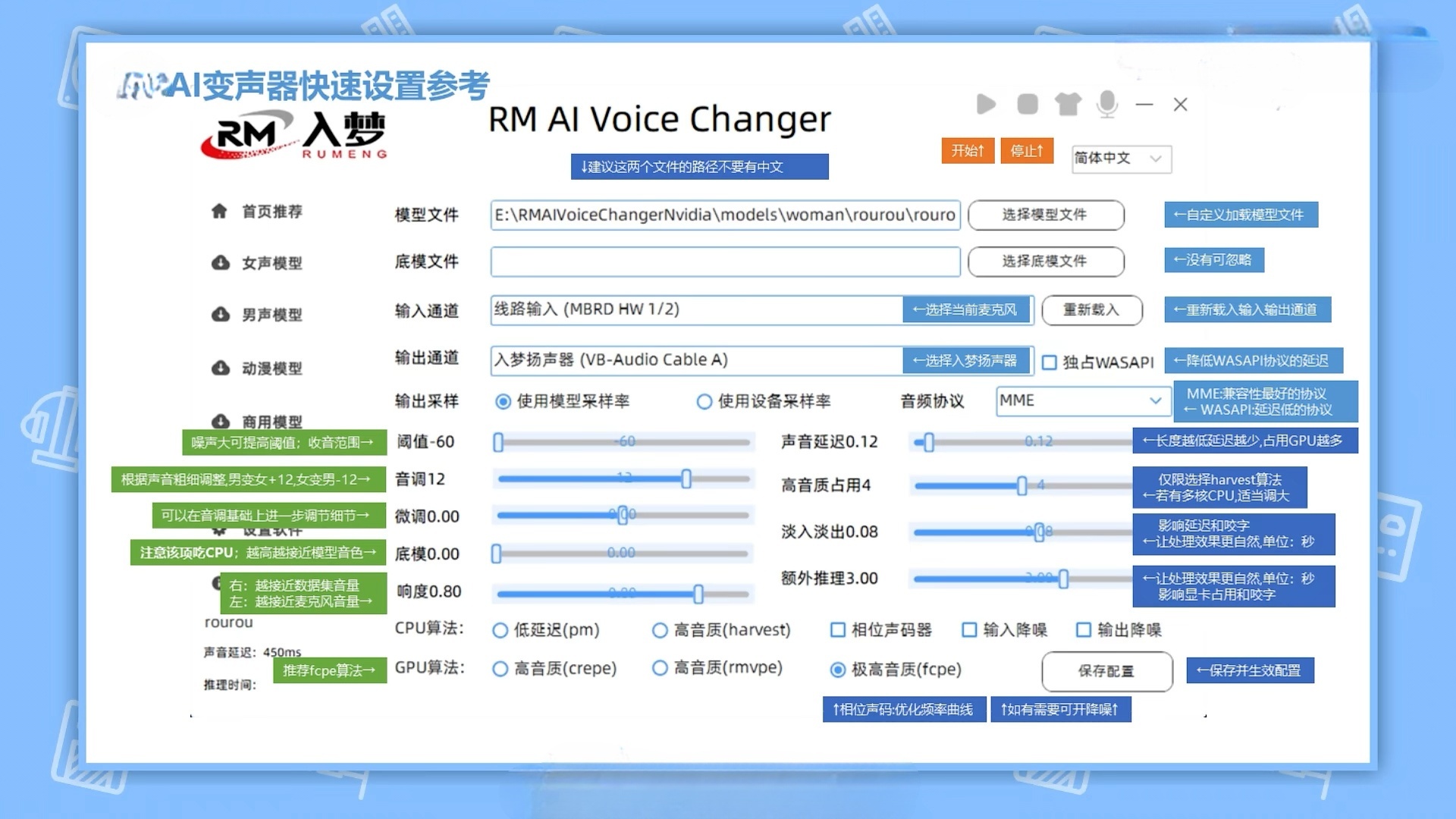Image resolution: width=1456 pixels, height=819 pixels.
Task: Open the T-shirt skin icon
Action: 1068,104
